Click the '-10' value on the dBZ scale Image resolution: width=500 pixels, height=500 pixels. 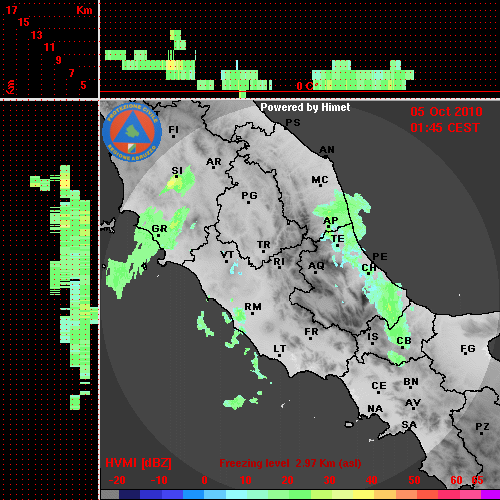[x=159, y=480]
